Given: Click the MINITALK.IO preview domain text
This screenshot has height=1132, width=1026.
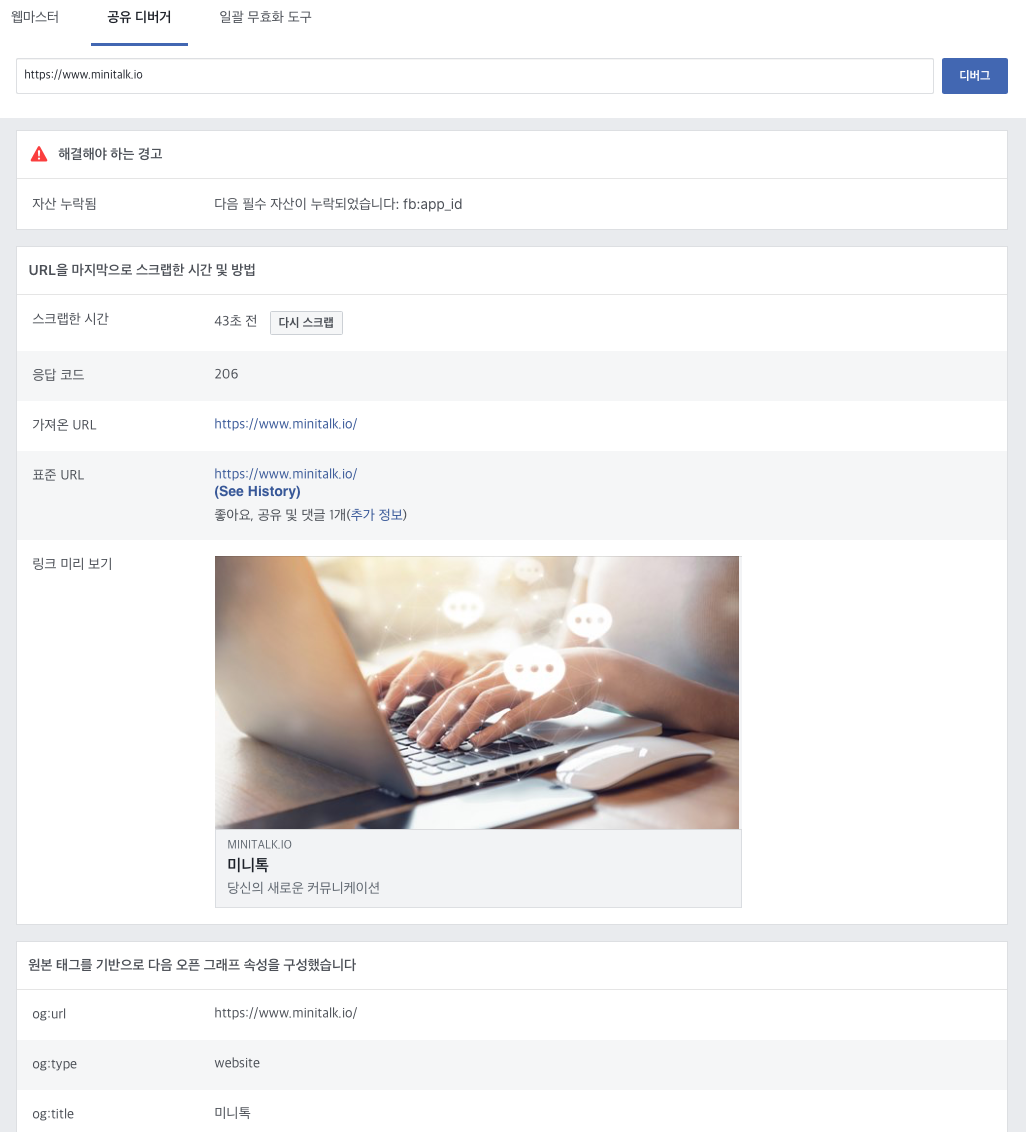Looking at the screenshot, I should coord(259,844).
